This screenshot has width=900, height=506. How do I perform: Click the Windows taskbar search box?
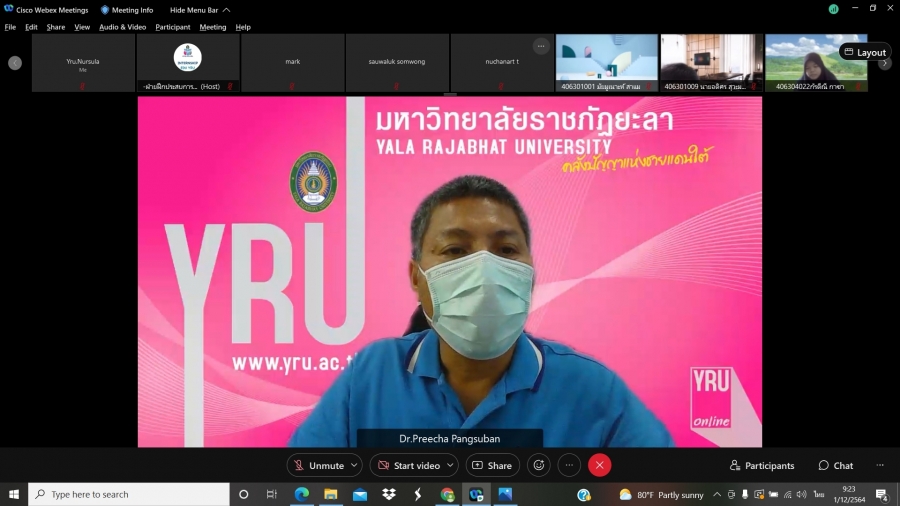pyautogui.click(x=130, y=494)
